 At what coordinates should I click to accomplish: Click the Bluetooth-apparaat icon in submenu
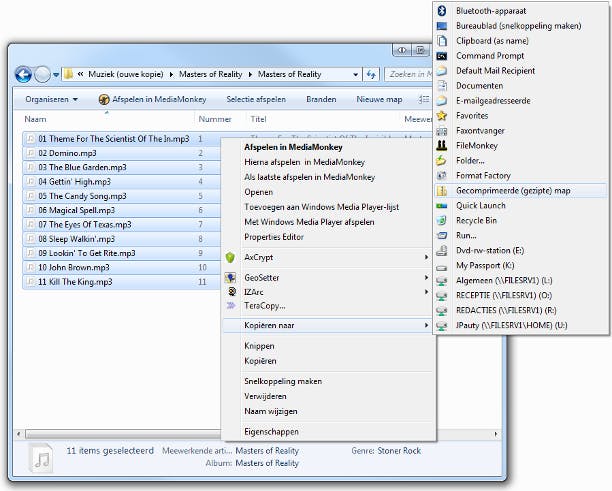(x=441, y=11)
